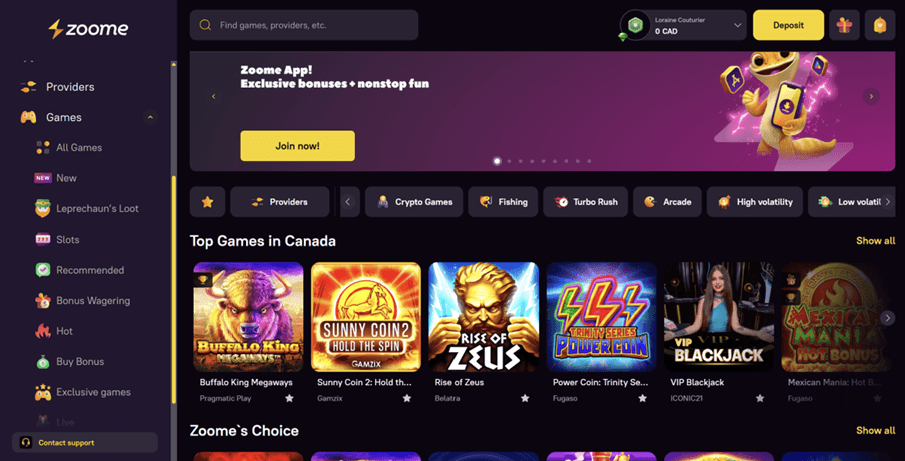
Task: Click the star favorites category button
Action: [x=207, y=202]
